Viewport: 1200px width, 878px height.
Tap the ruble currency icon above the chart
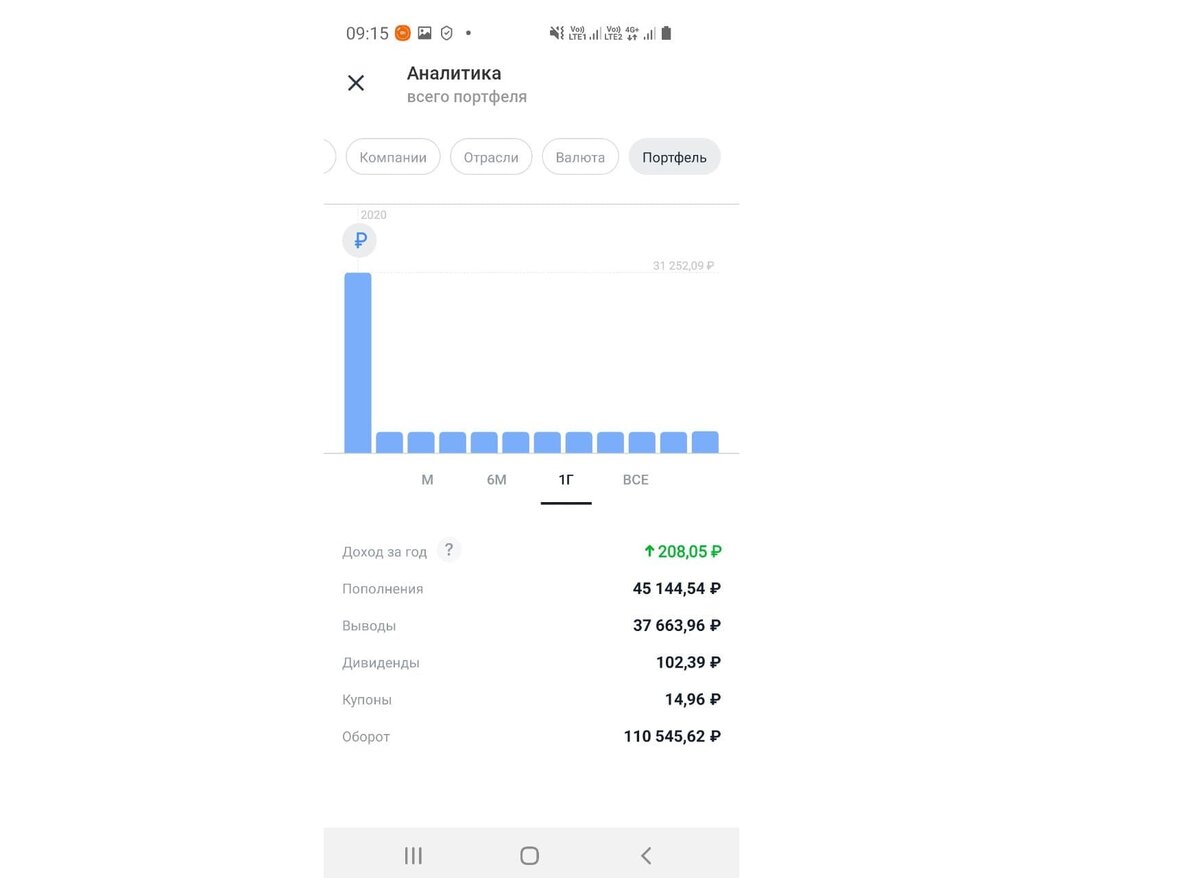tap(359, 240)
